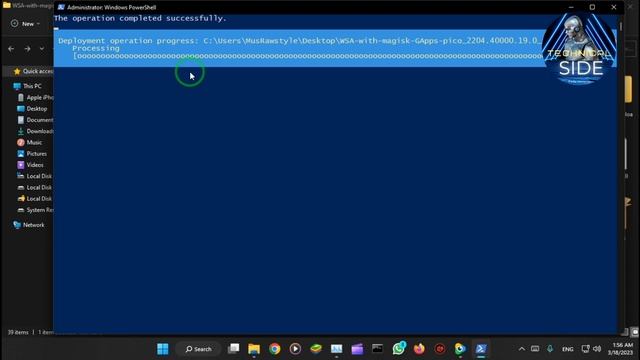This screenshot has width=640, height=360.
Task: Click the deployment progress bar
Action: coord(308,56)
